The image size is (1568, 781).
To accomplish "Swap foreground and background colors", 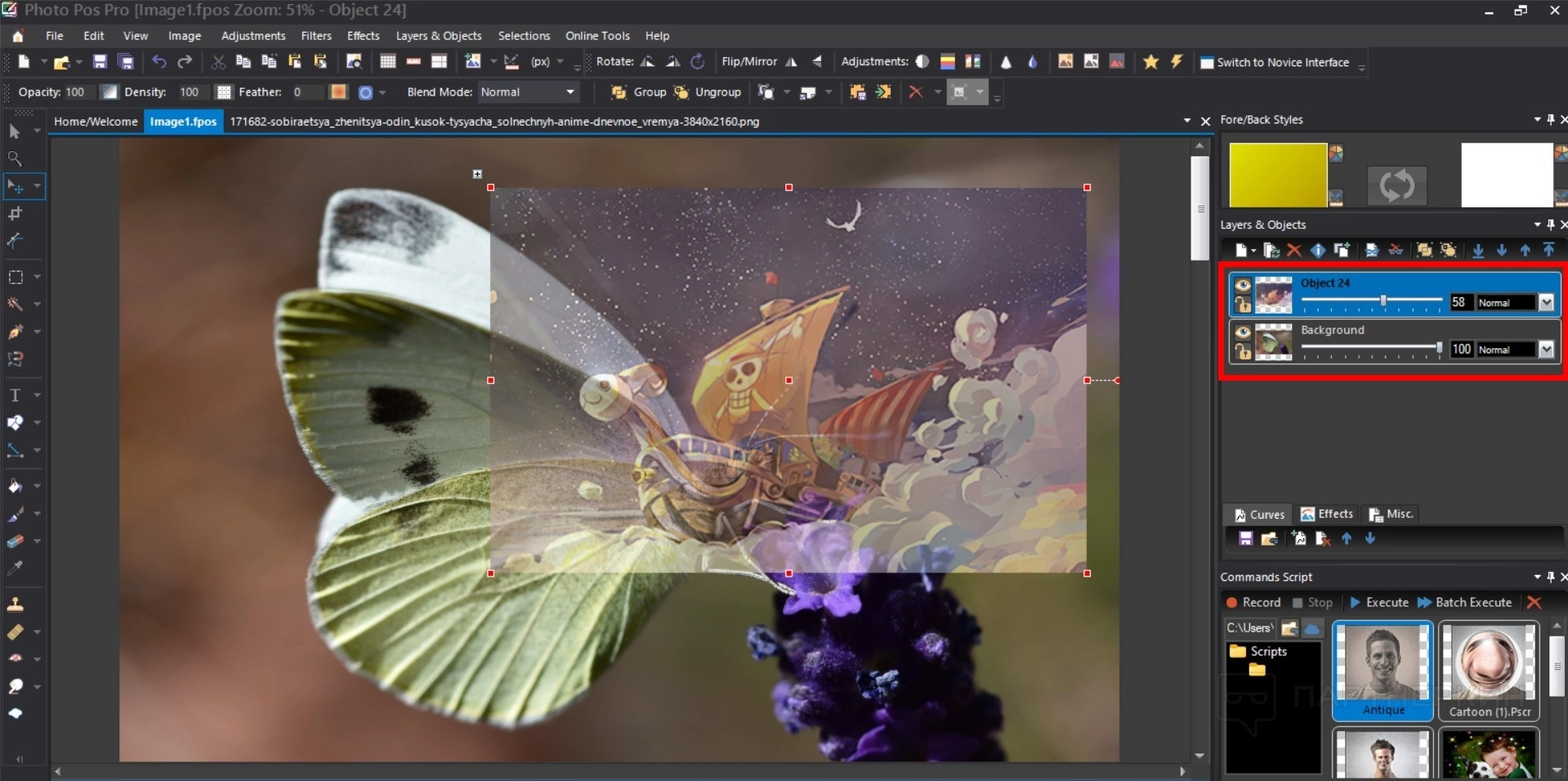I will [1396, 185].
